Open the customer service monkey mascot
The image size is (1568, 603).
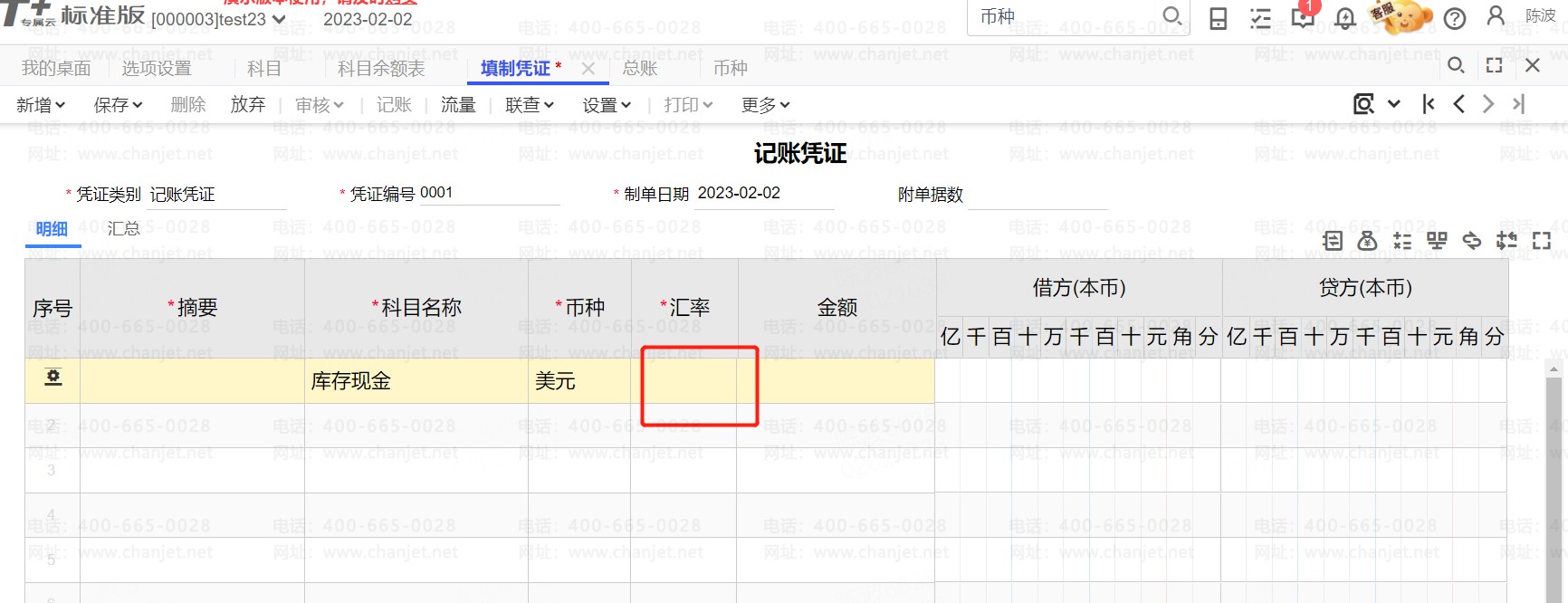(1401, 16)
